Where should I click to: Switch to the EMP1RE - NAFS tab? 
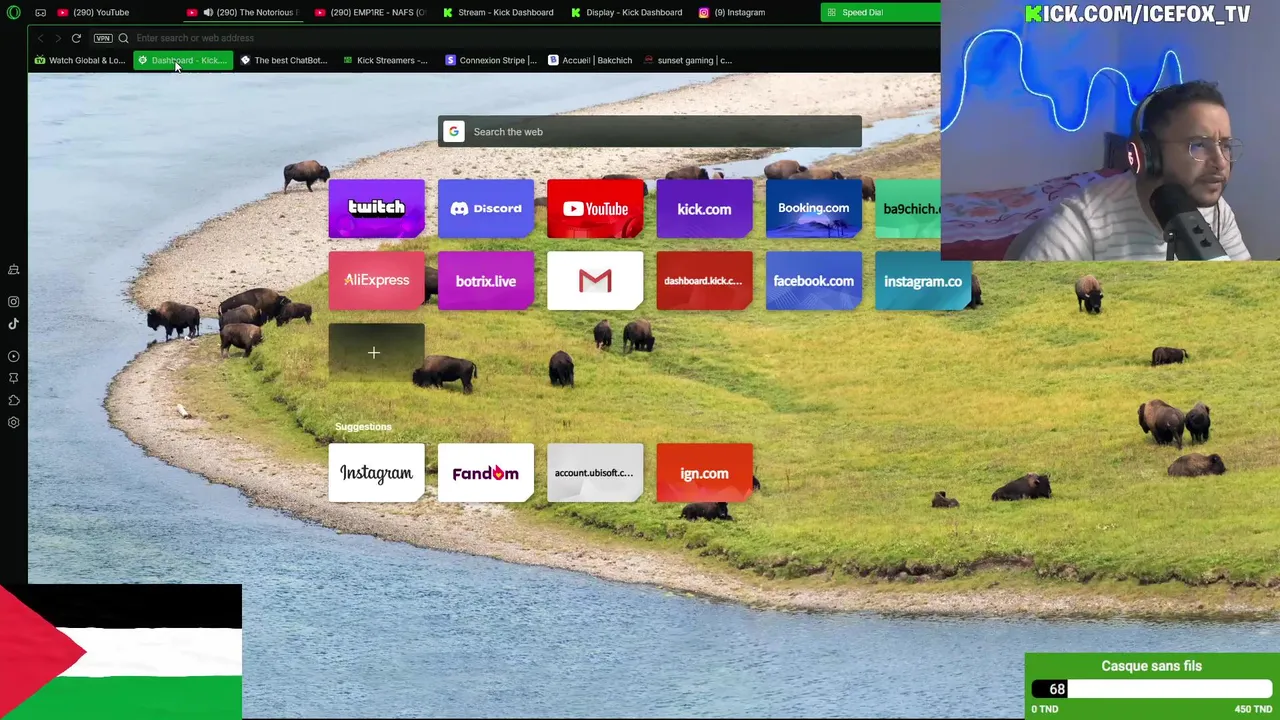click(x=370, y=12)
